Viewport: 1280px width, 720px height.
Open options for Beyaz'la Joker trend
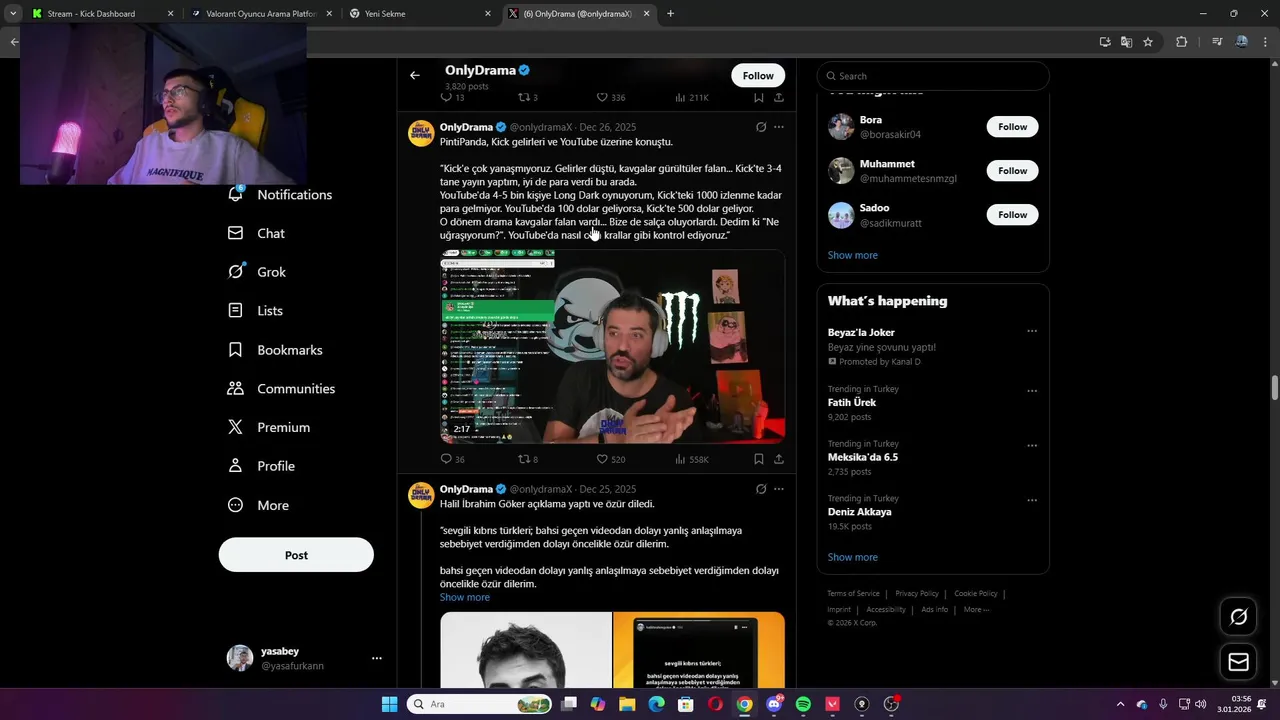coord(1032,332)
